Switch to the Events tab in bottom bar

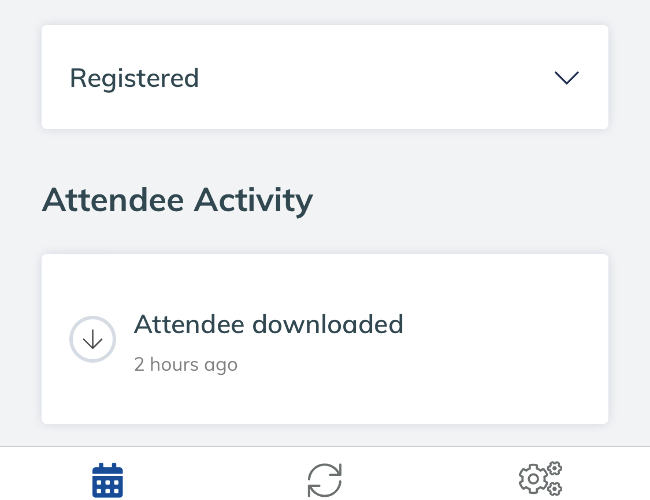[x=107, y=480]
